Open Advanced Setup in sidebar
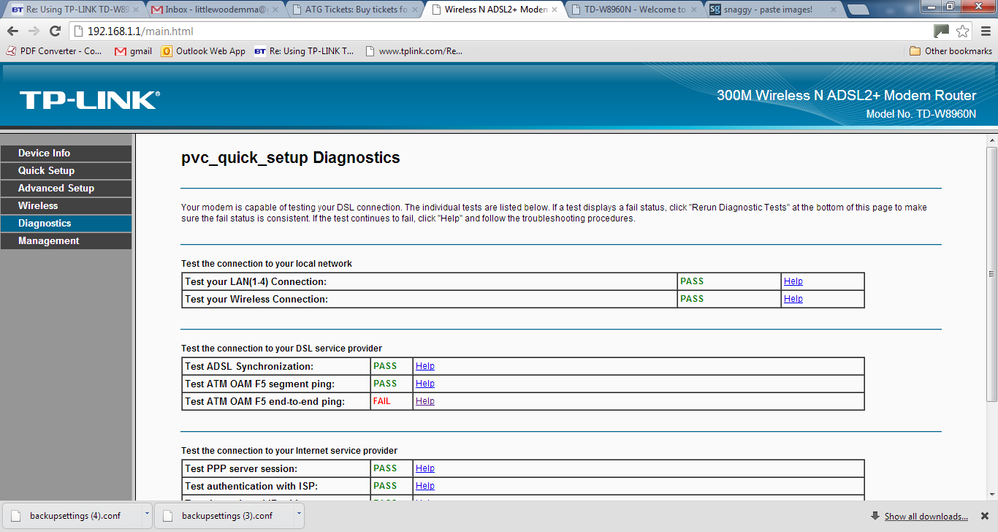The height and width of the screenshot is (532, 998). pos(66,188)
